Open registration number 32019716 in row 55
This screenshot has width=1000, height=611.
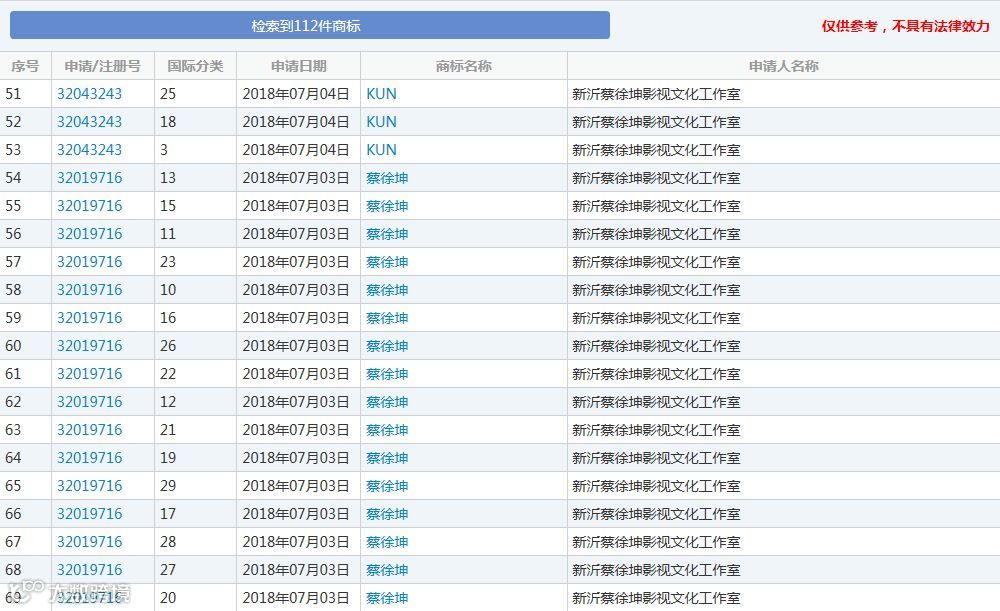click(89, 206)
